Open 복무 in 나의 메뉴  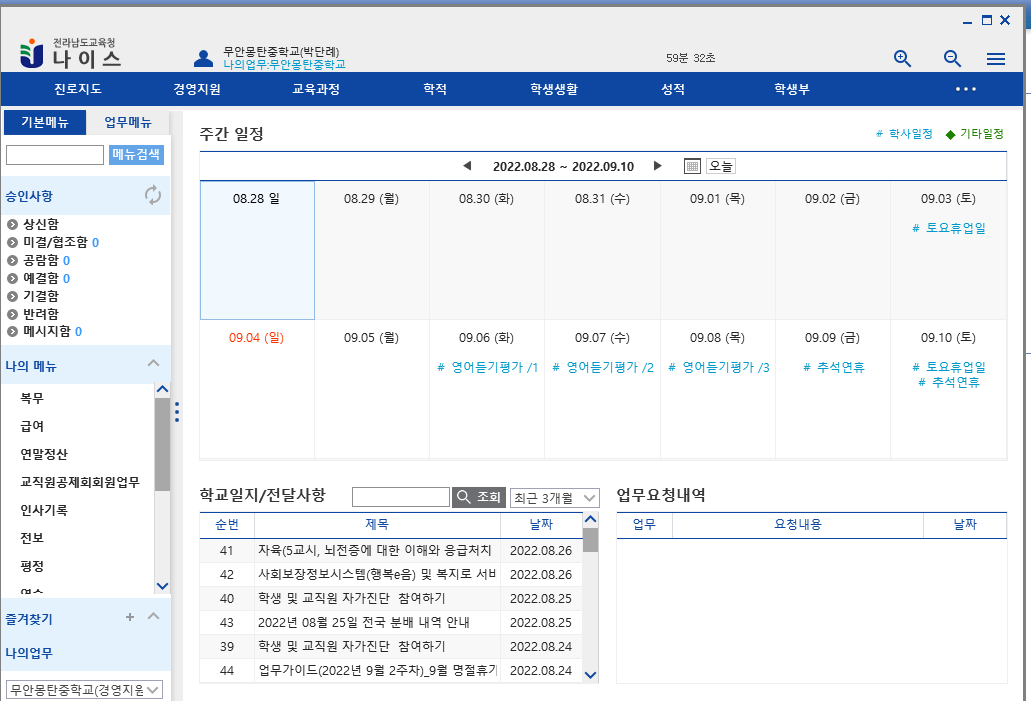point(32,399)
